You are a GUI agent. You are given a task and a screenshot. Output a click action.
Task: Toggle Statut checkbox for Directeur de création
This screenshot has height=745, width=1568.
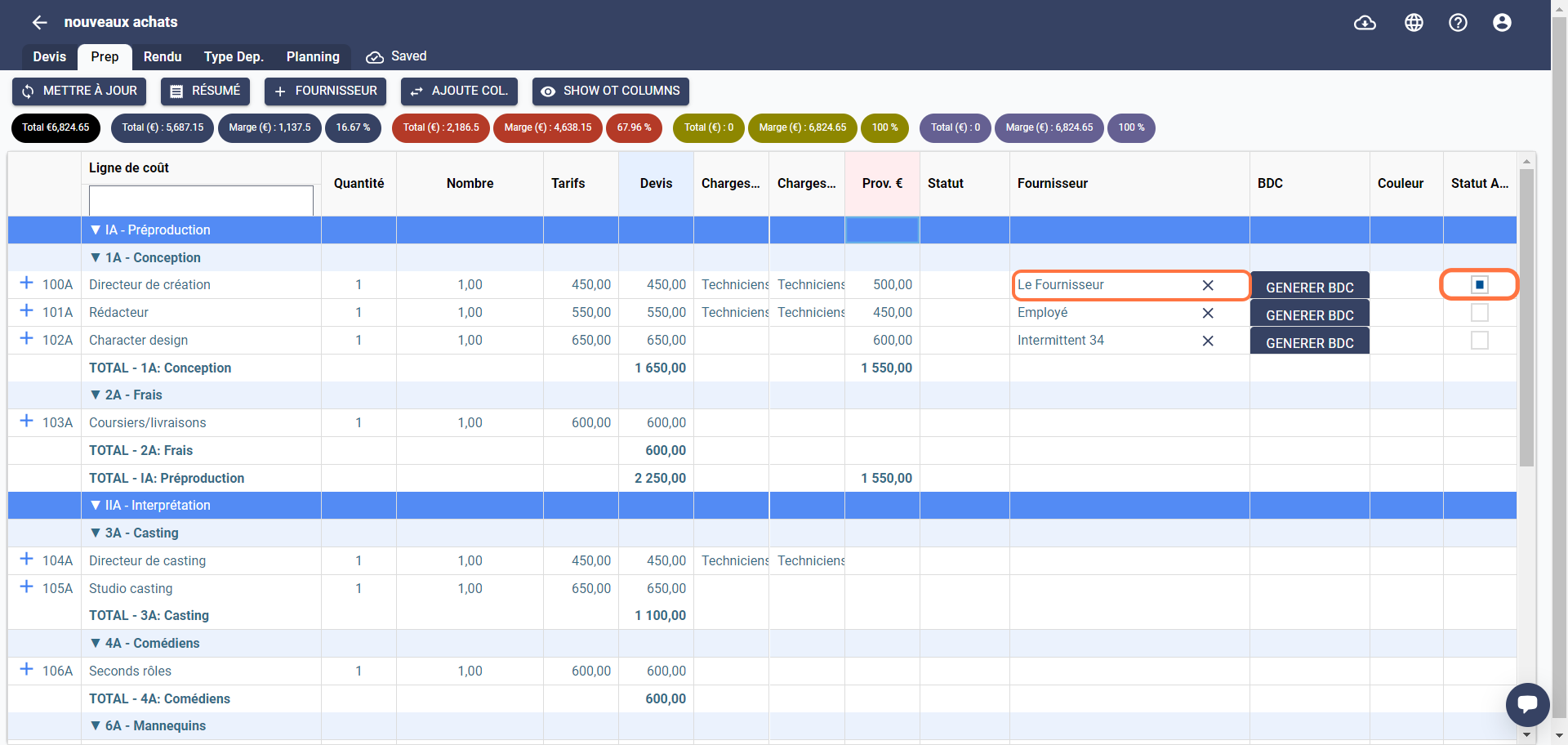[1480, 284]
